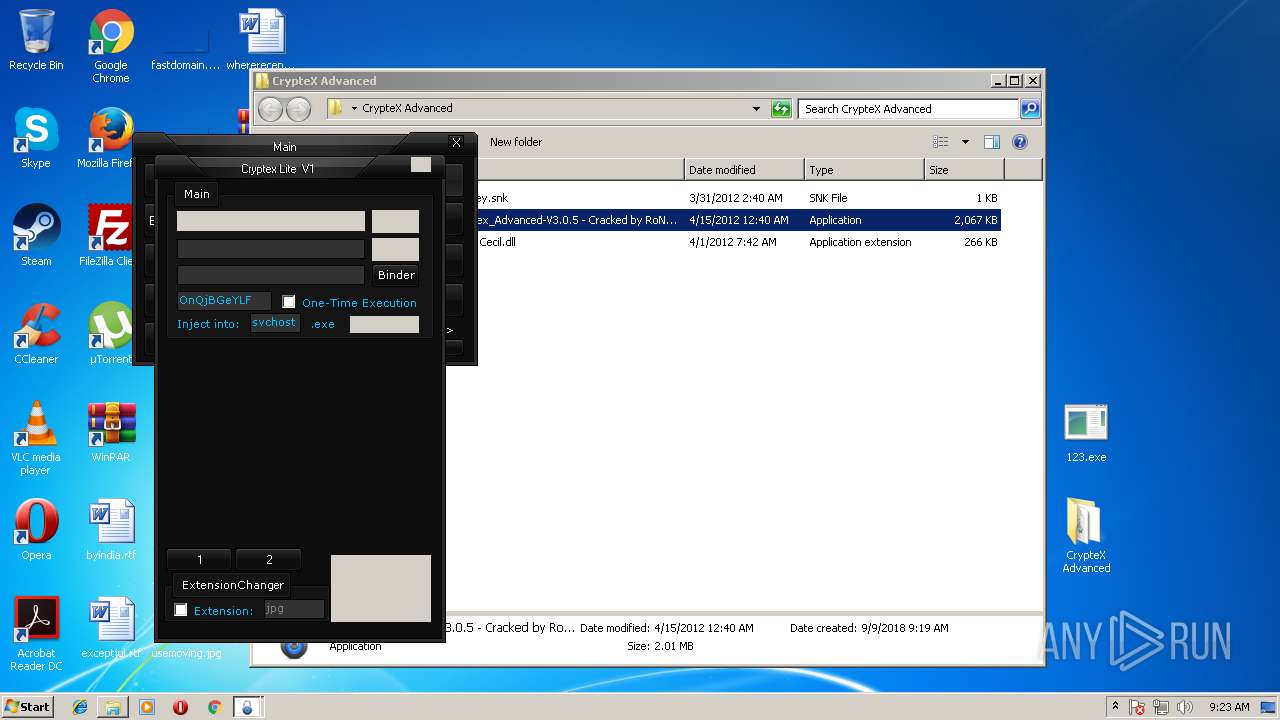Click the Explorer back navigation arrow
This screenshot has width=1280, height=720.
click(x=270, y=109)
